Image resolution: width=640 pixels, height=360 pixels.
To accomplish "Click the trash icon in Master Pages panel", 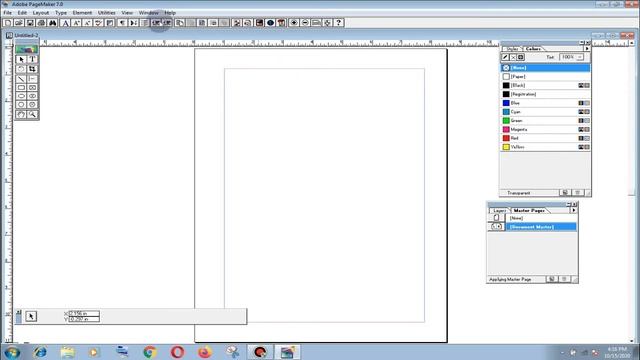I will (564, 279).
